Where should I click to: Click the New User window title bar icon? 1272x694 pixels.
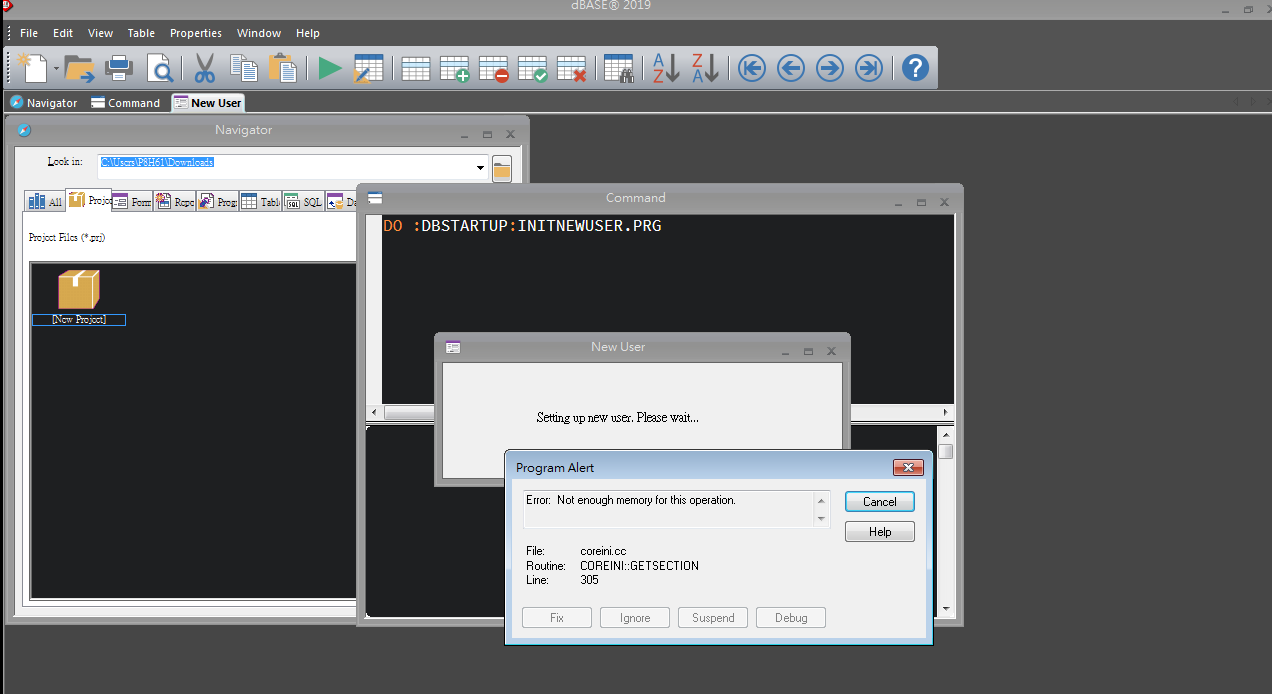pos(454,347)
